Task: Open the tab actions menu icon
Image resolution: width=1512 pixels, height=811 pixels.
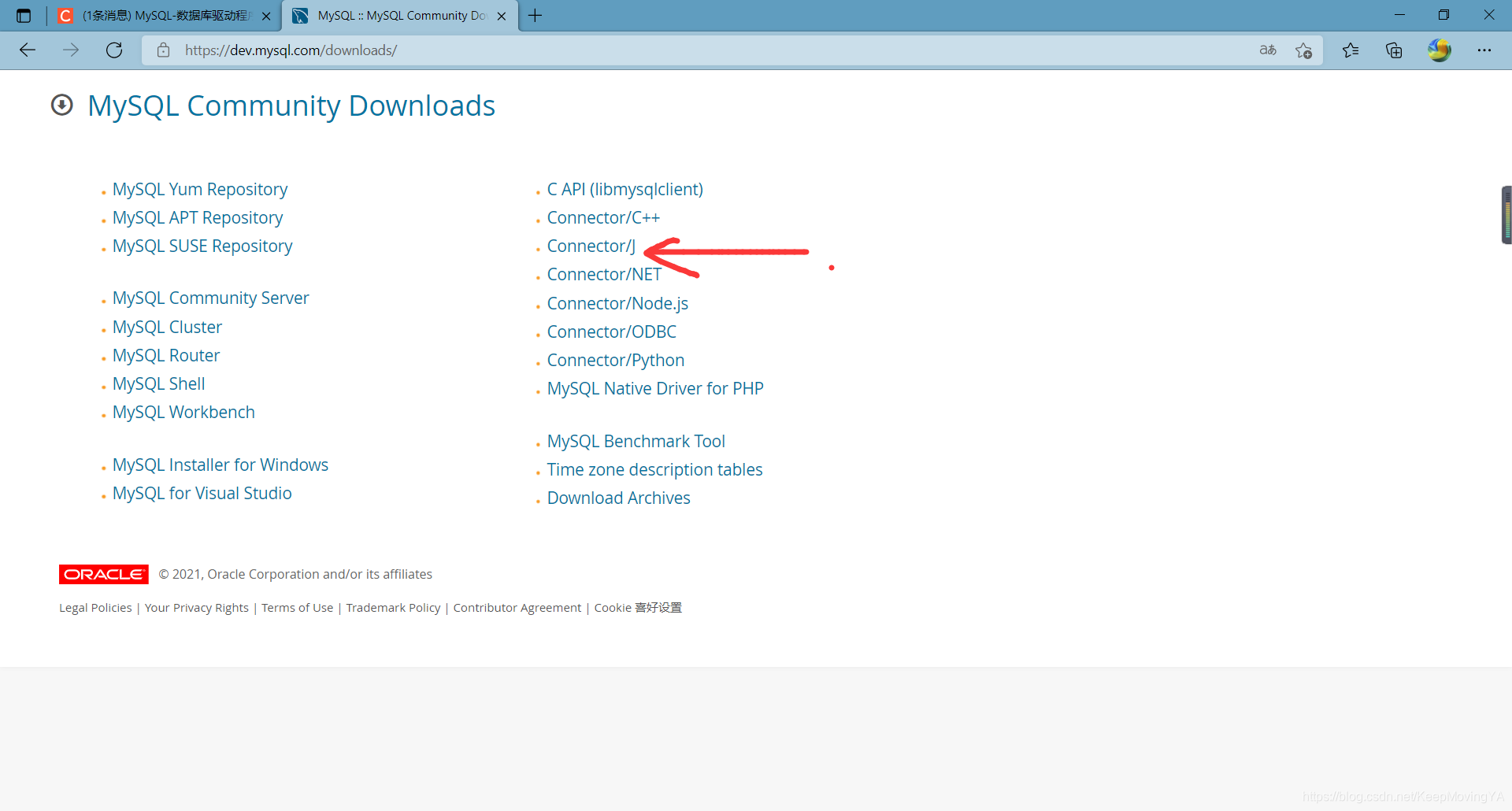Action: (24, 16)
